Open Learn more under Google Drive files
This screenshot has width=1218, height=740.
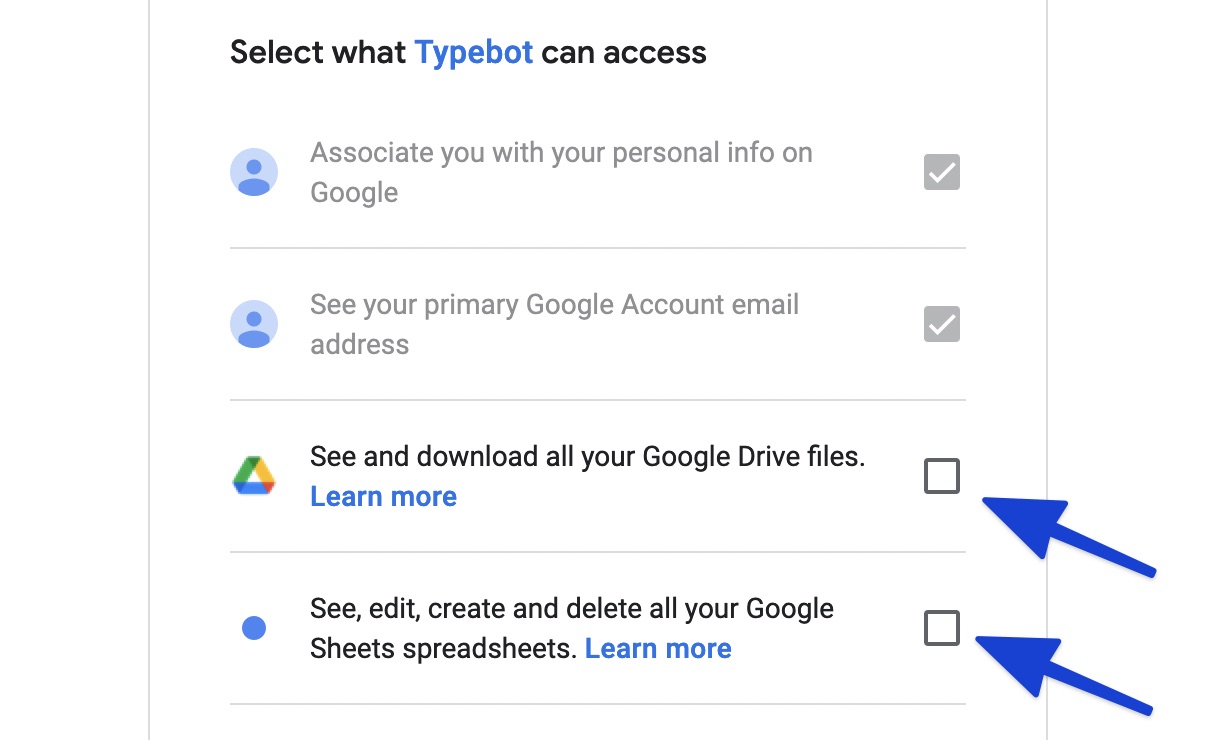click(x=383, y=497)
